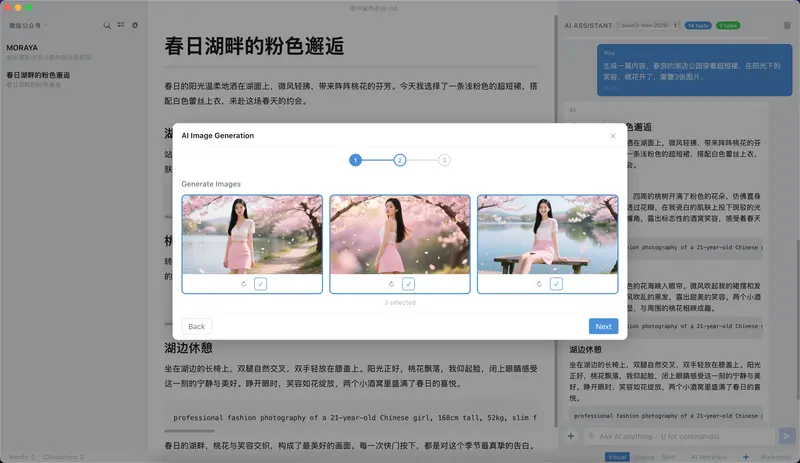
Task: Close the AI Image Generation dialog
Action: [x=613, y=136]
